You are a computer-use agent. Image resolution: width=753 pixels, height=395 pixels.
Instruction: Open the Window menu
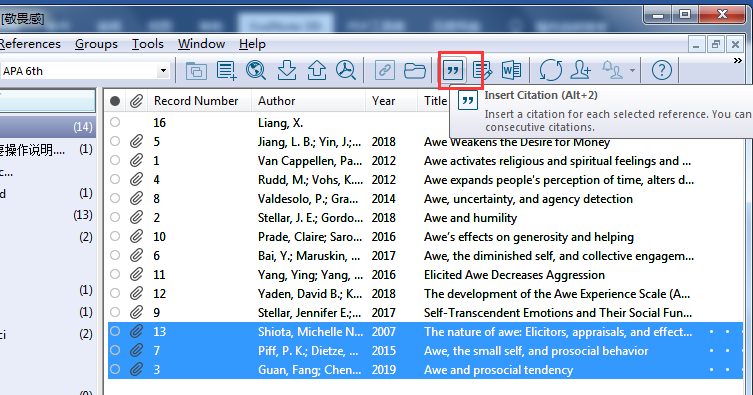point(202,44)
